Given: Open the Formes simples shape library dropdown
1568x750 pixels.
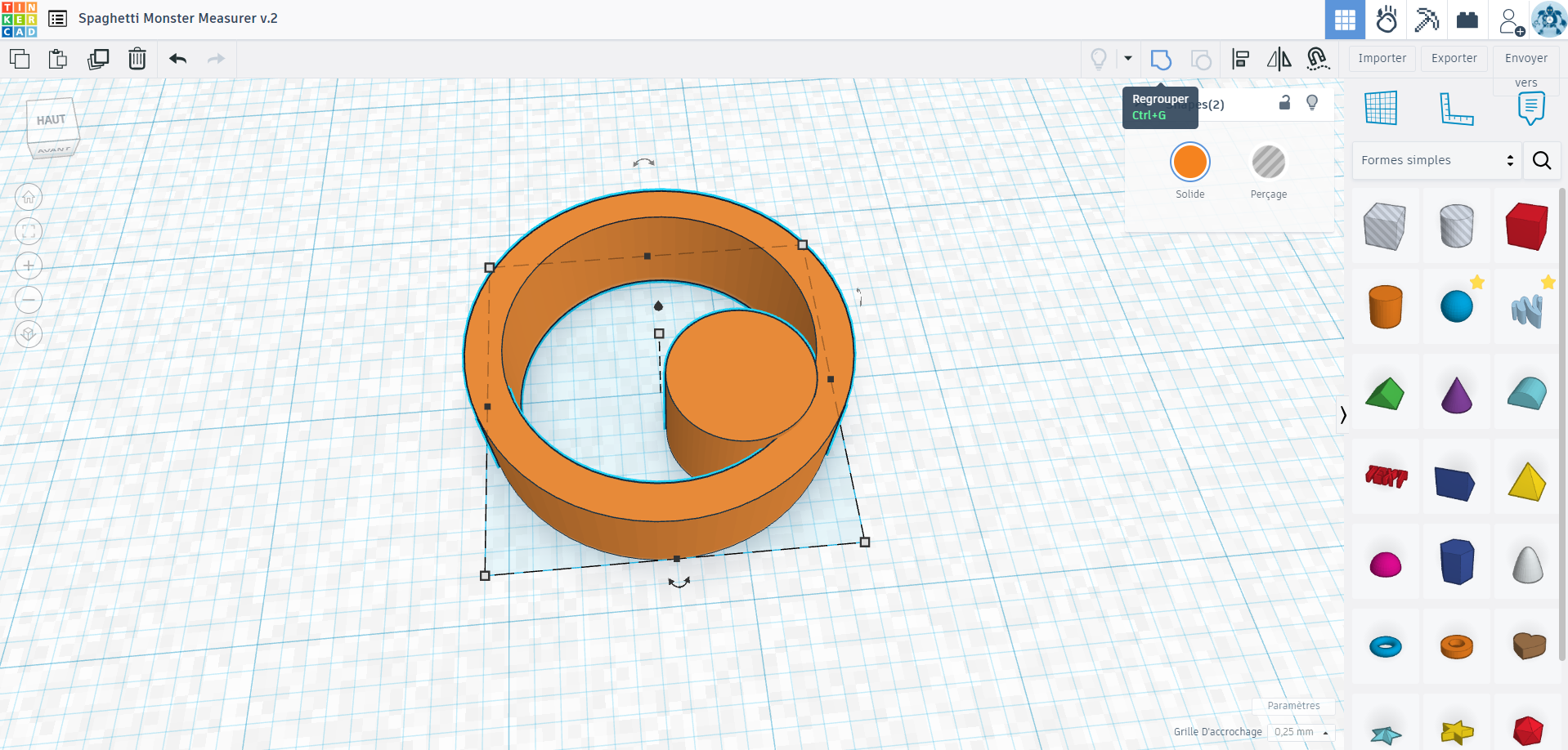Looking at the screenshot, I should (x=1438, y=160).
